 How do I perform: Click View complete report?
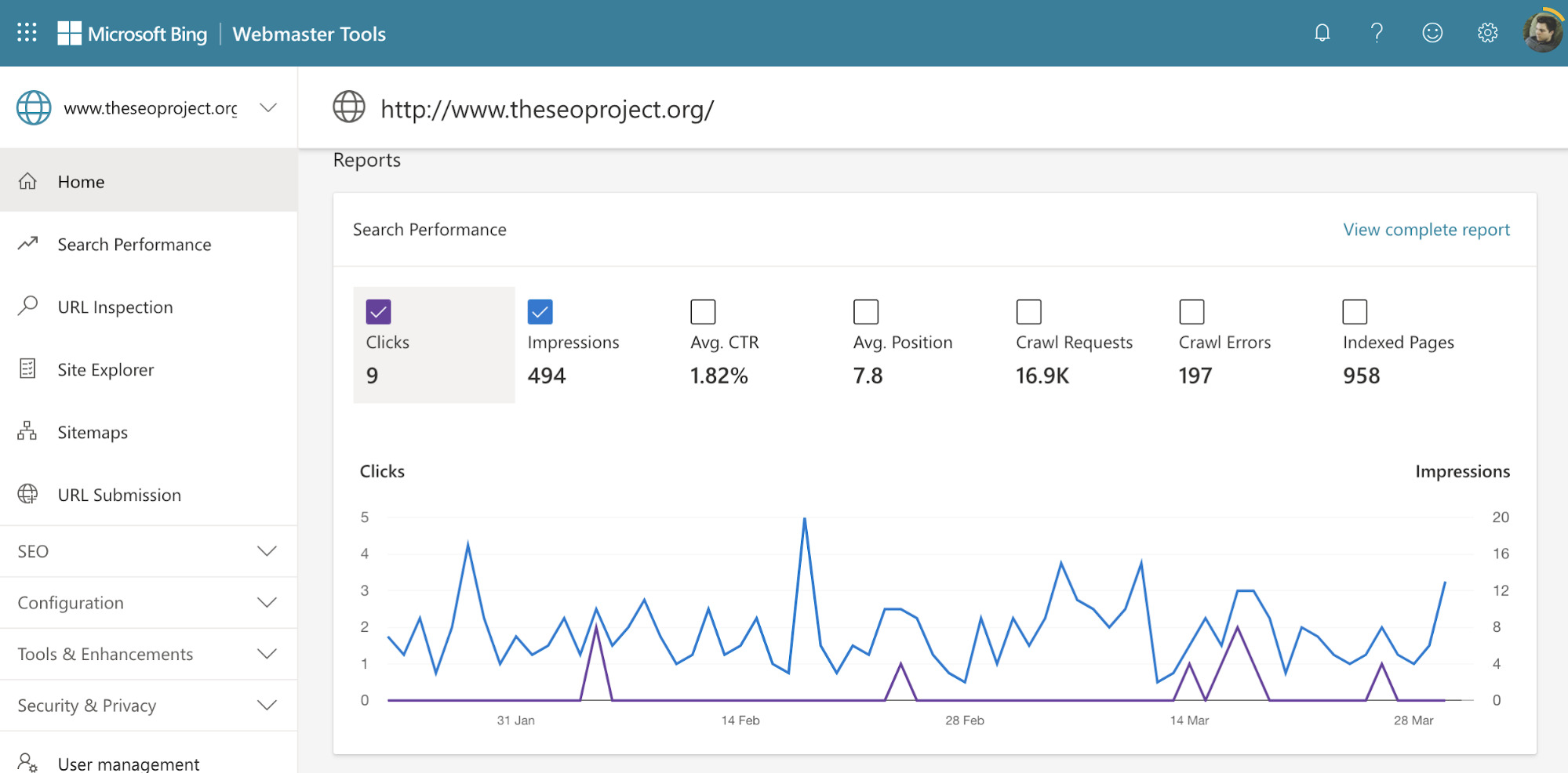(1425, 229)
